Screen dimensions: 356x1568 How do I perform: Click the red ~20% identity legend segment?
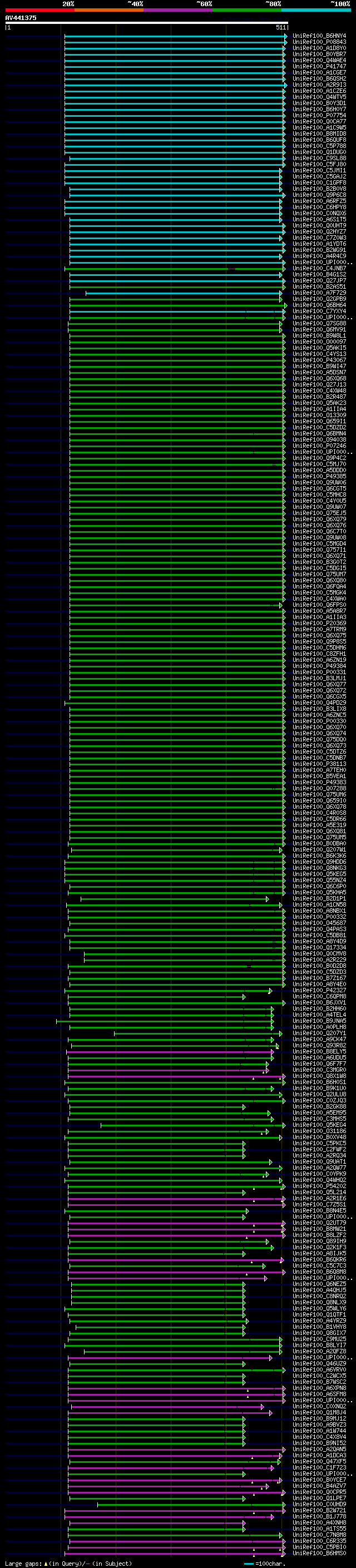pyautogui.click(x=39, y=10)
